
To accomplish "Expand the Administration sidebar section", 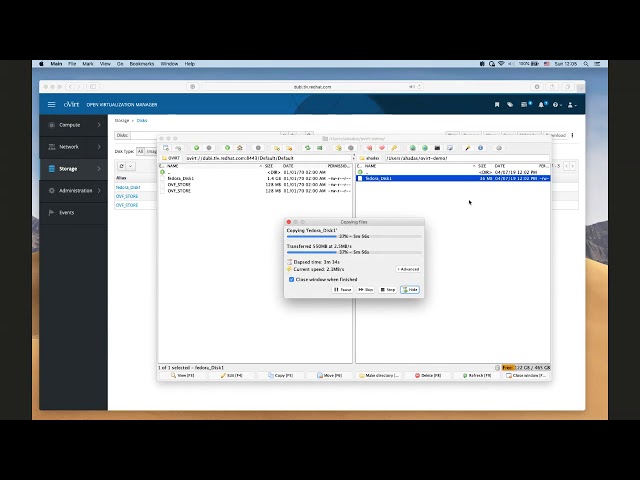I will pos(73,191).
